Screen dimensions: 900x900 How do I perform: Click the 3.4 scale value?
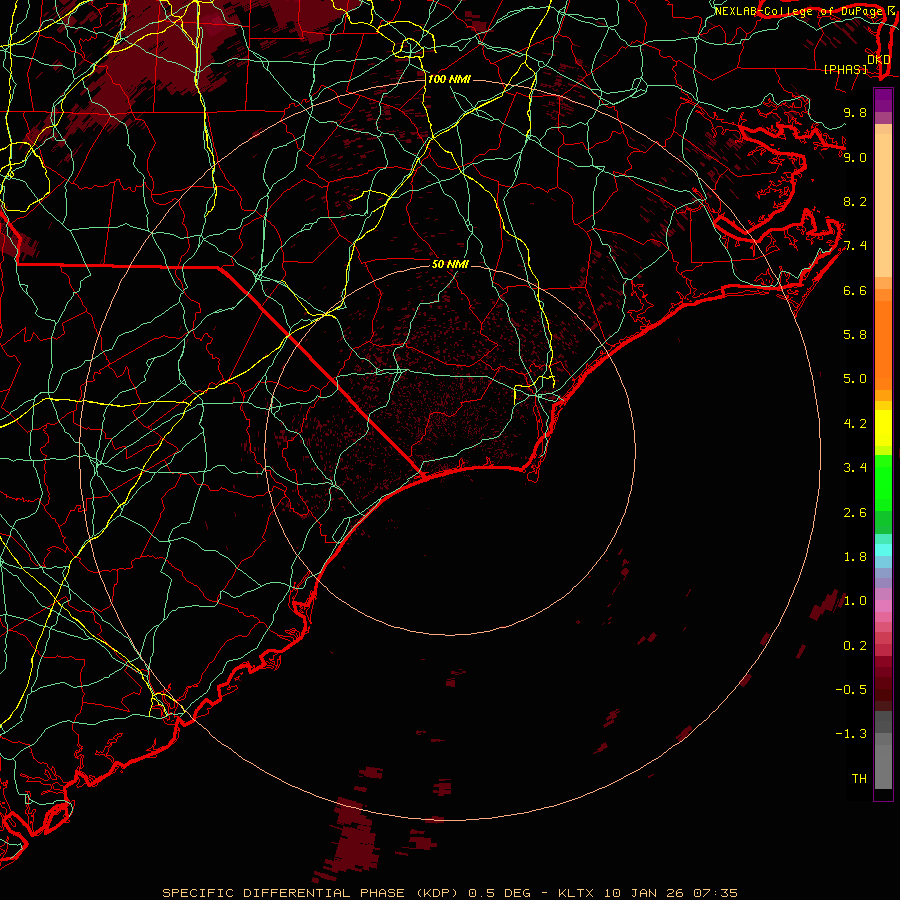855,468
